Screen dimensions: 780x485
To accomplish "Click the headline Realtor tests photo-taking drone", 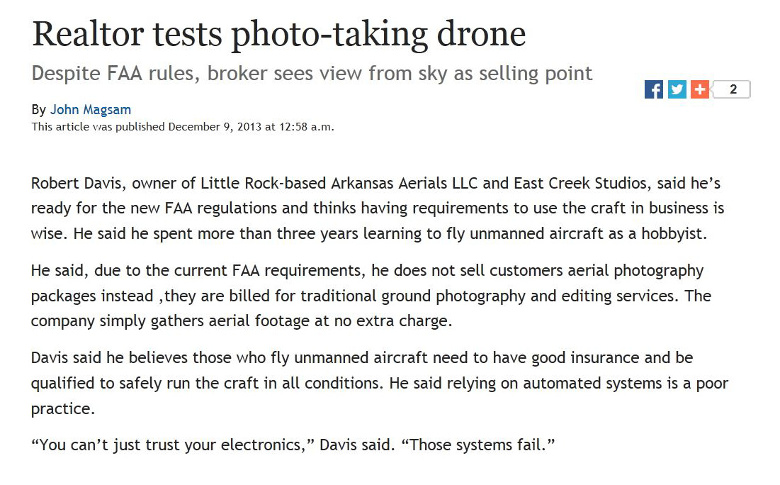I will (279, 35).
